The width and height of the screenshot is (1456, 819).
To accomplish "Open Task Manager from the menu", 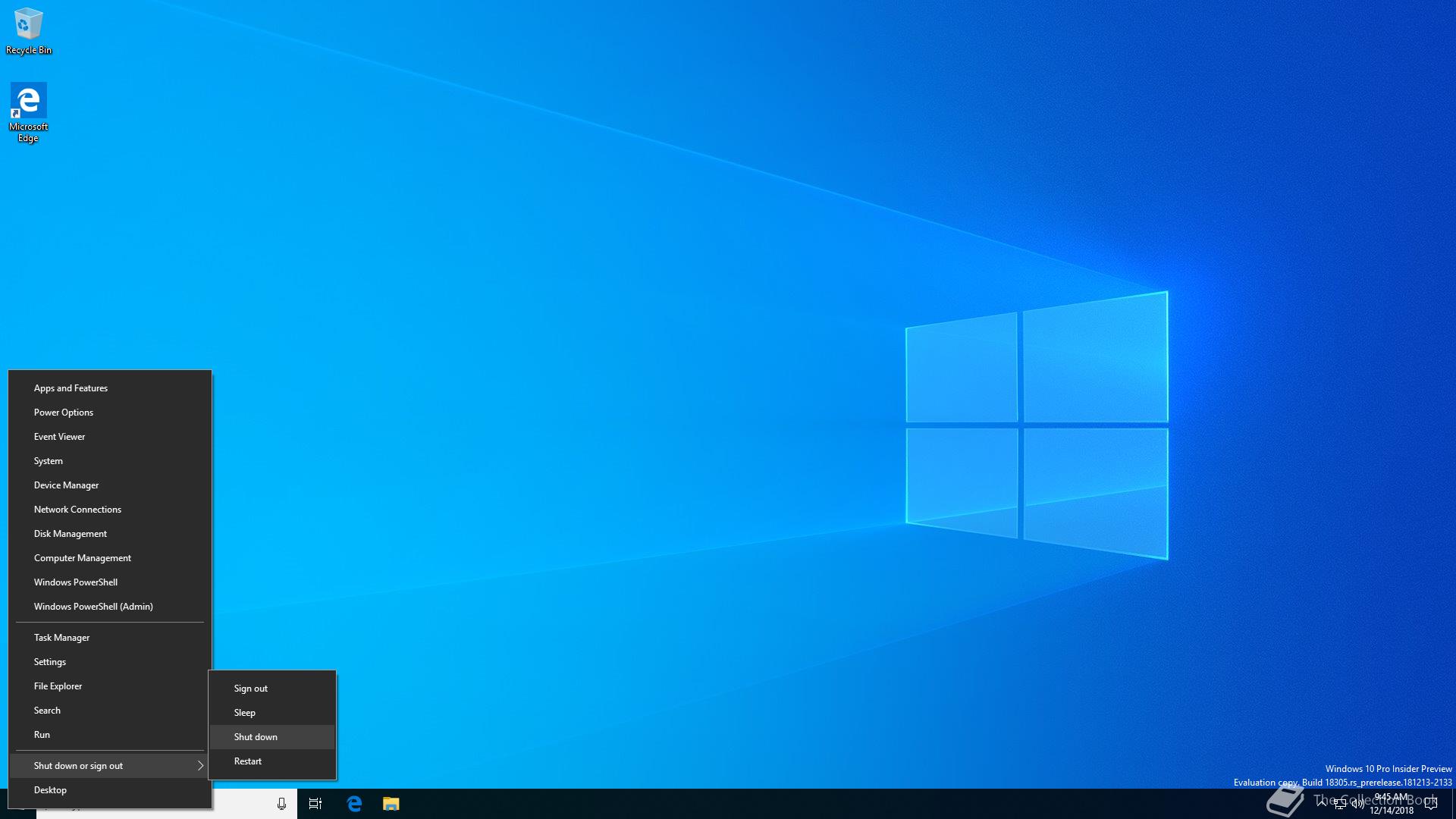I will click(x=110, y=638).
